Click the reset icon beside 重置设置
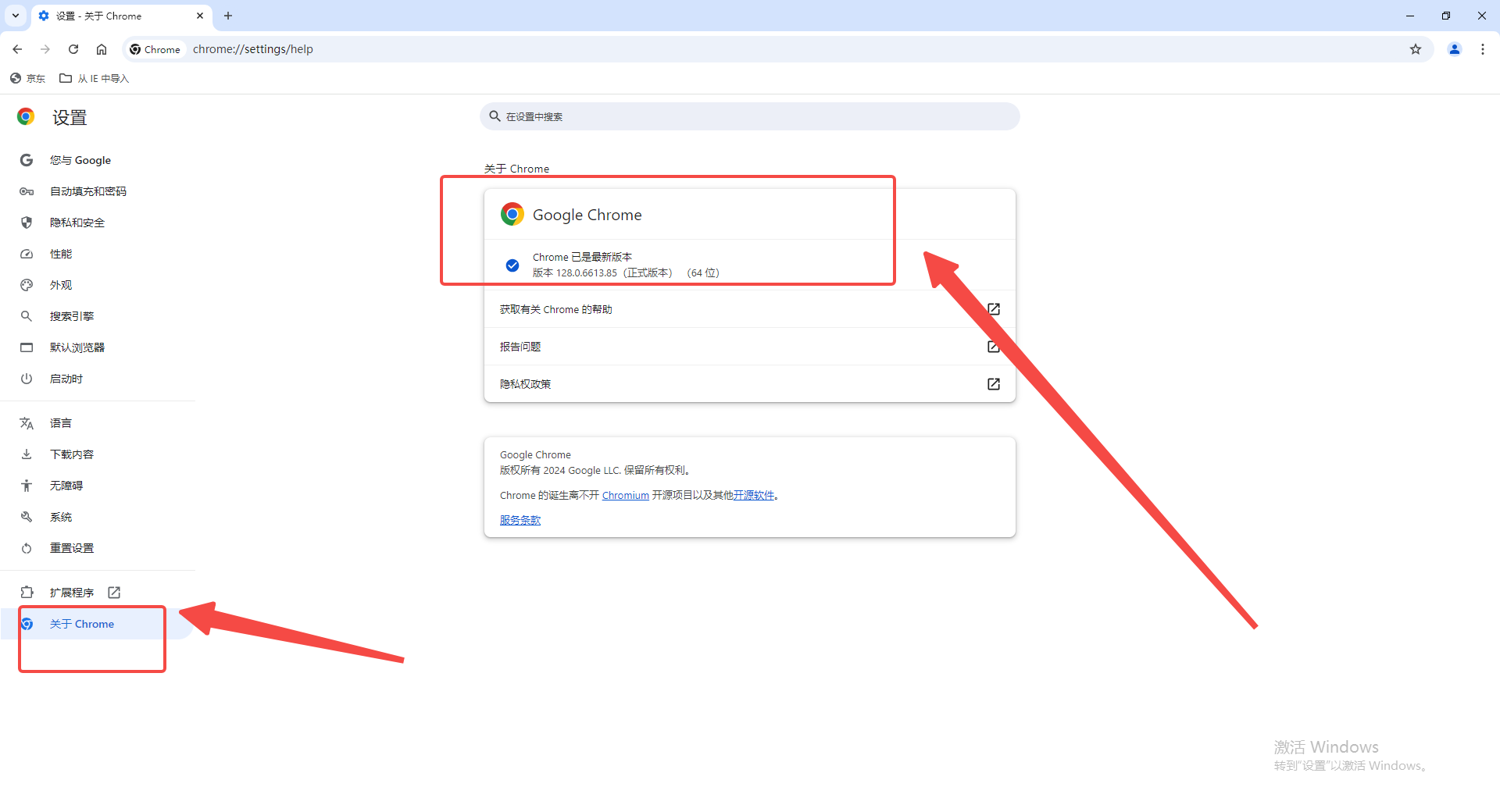 (x=27, y=548)
